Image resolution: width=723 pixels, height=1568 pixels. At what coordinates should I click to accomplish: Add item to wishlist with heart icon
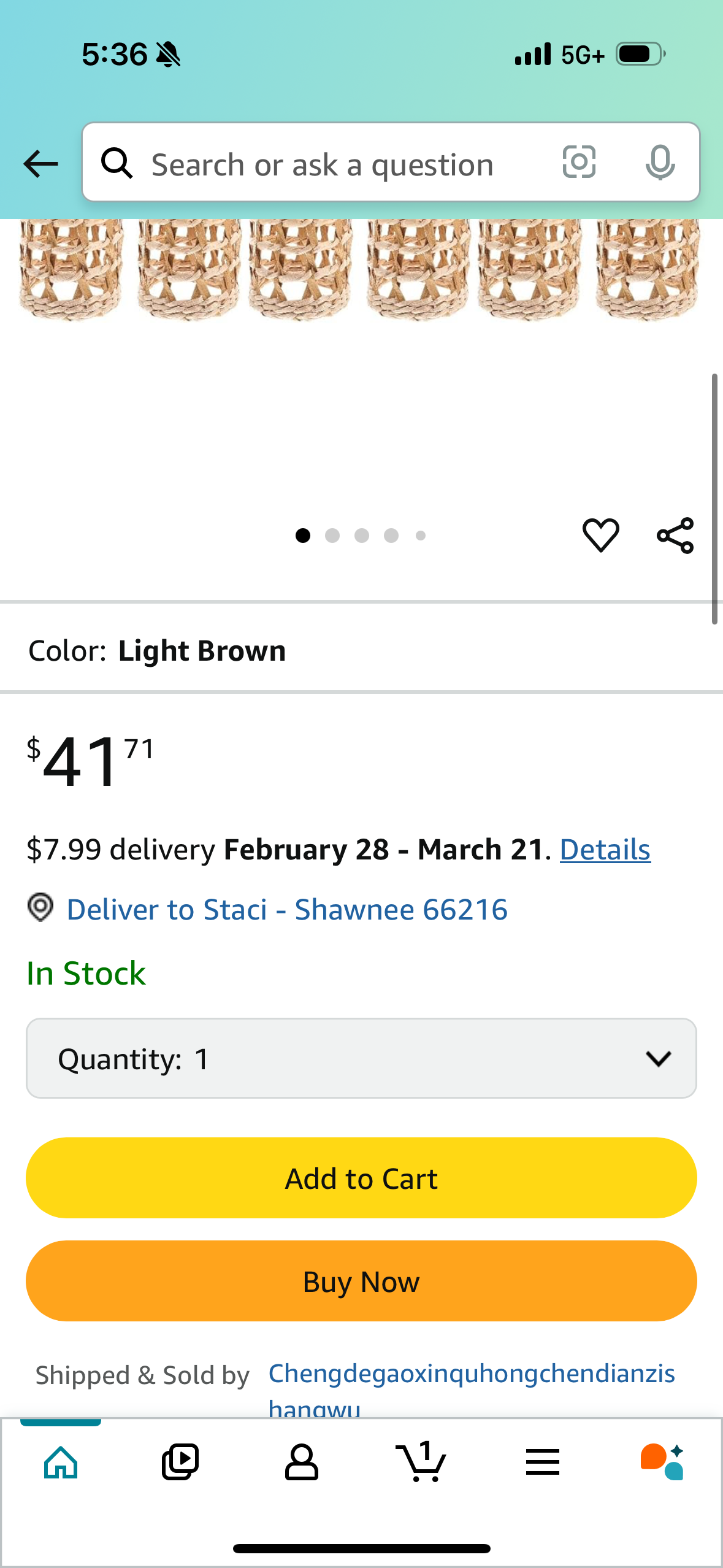[600, 535]
